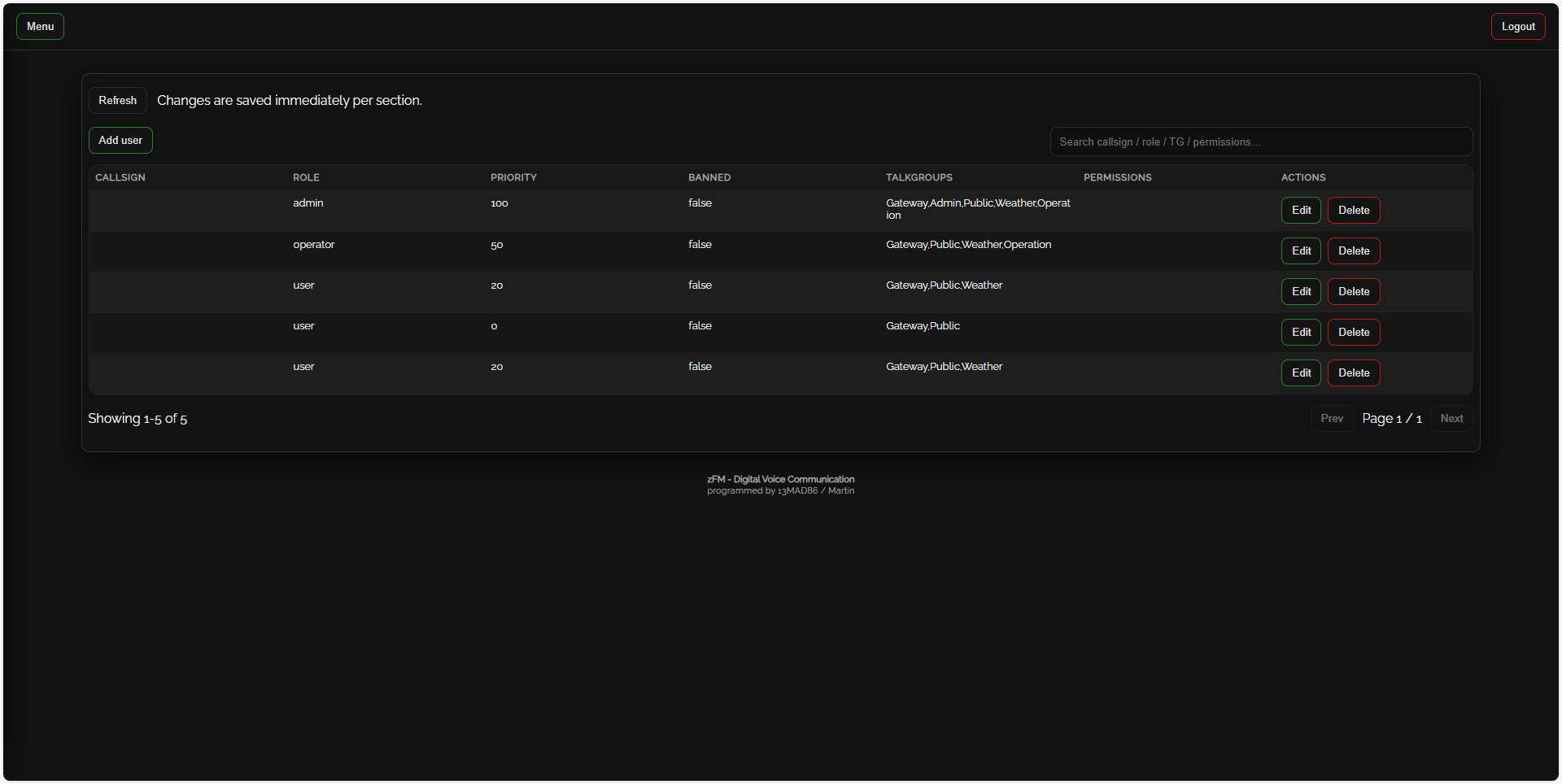This screenshot has width=1562, height=784.
Task: Click the Banned column header
Action: [x=709, y=177]
